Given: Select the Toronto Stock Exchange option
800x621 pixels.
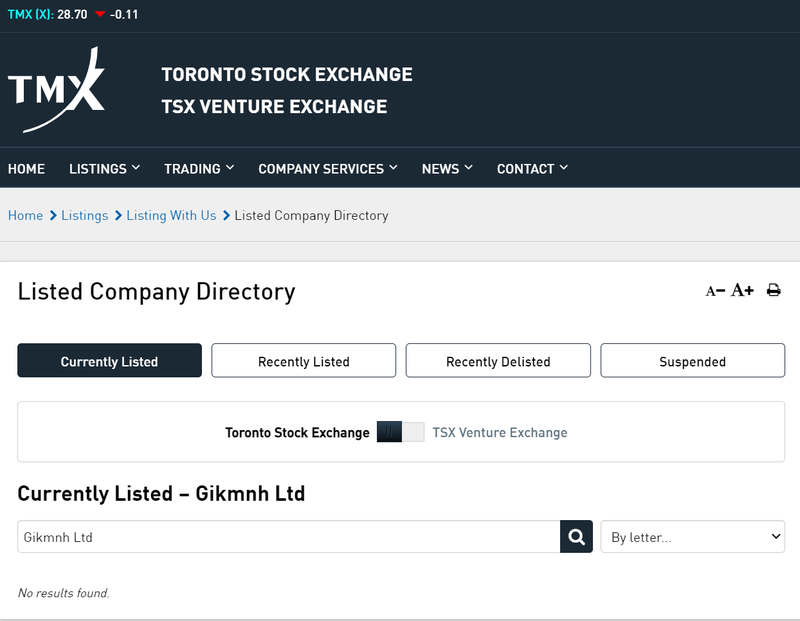Looking at the screenshot, I should (297, 433).
